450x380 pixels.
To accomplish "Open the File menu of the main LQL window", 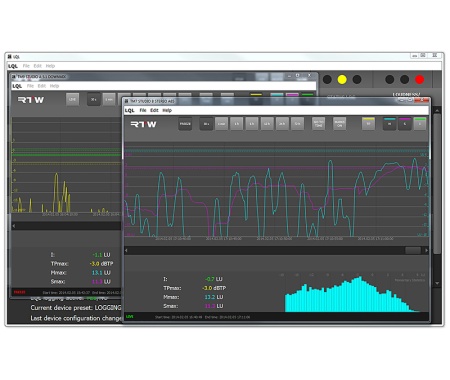I will tap(26, 66).
